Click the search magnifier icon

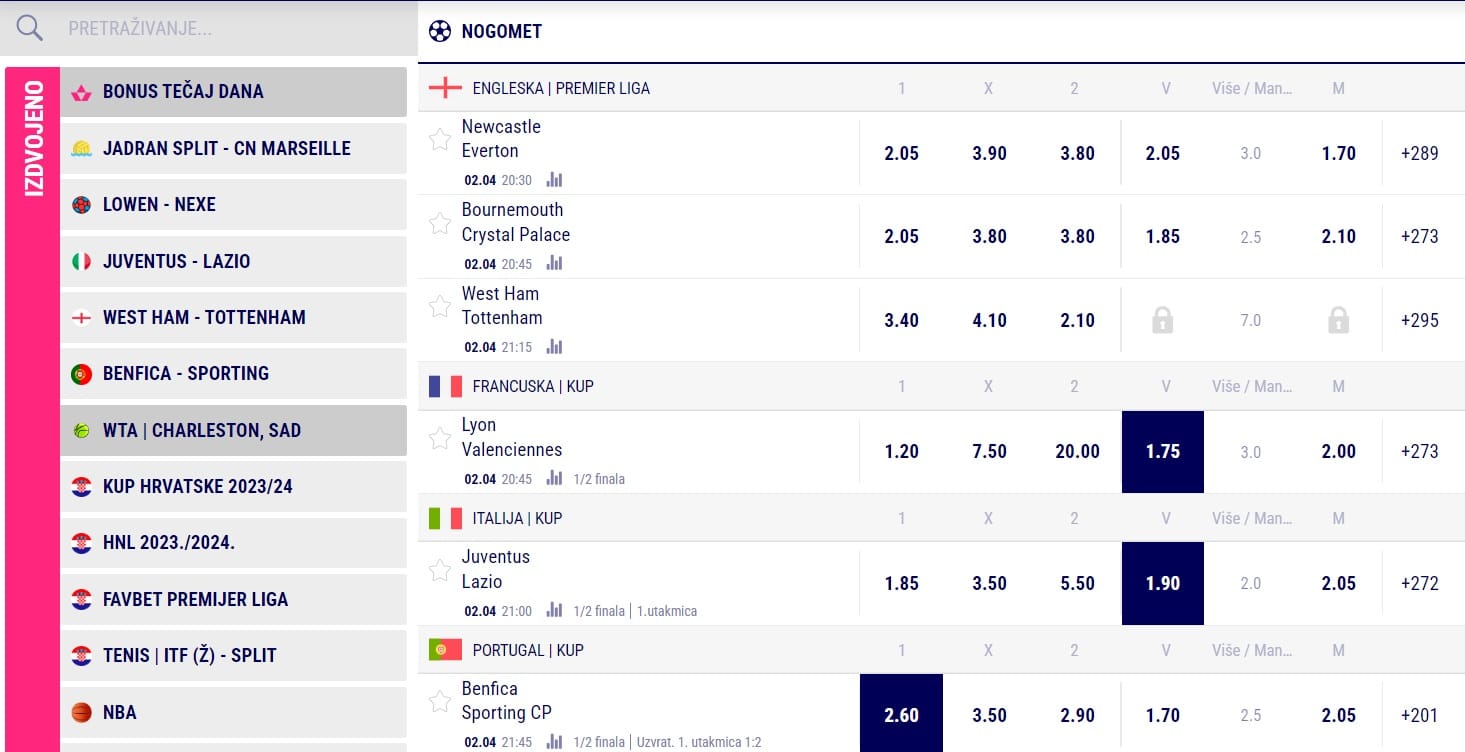tap(30, 28)
